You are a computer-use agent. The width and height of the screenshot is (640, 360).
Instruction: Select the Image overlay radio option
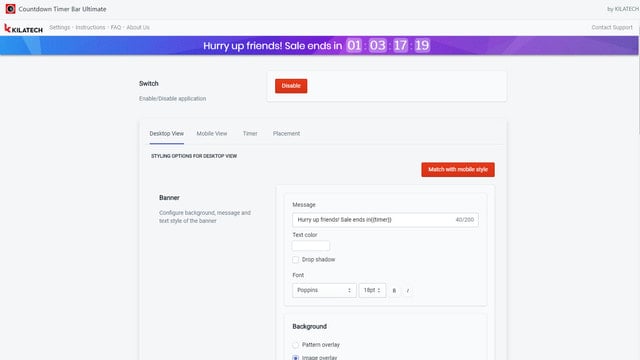point(296,358)
